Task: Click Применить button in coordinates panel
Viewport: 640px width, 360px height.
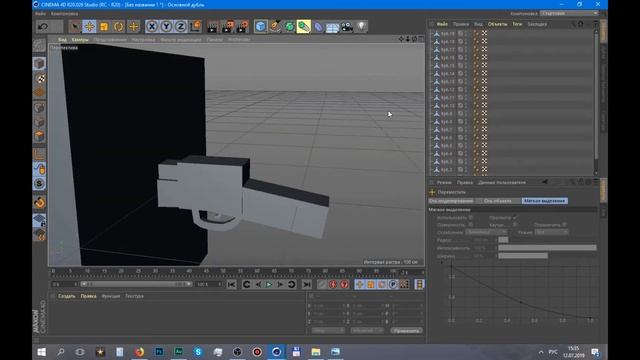Action: 406,330
